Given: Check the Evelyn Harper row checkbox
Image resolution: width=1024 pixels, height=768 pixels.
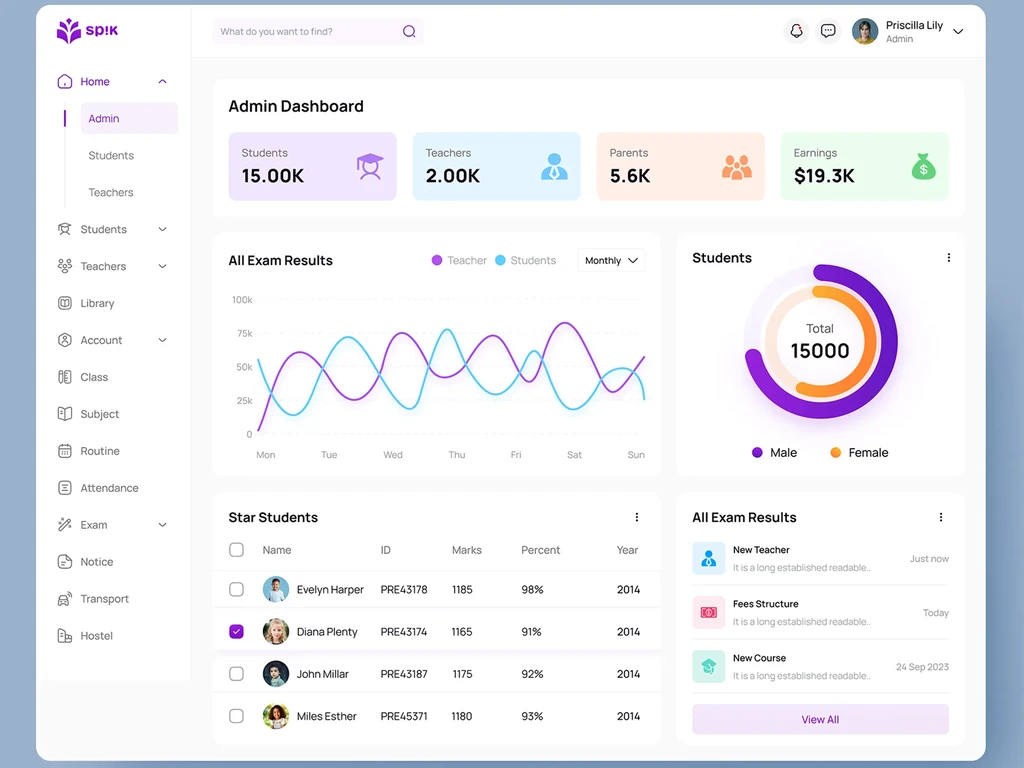Looking at the screenshot, I should point(236,589).
